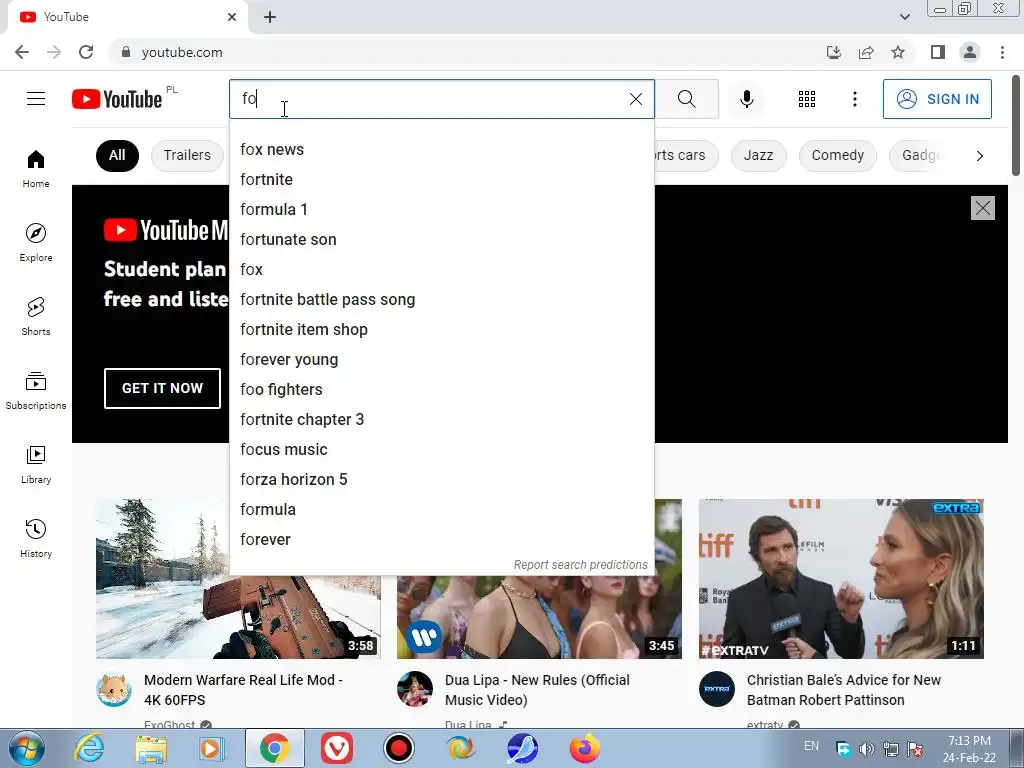This screenshot has width=1024, height=768.
Task: Go to Home in the sidebar
Action: tap(36, 169)
